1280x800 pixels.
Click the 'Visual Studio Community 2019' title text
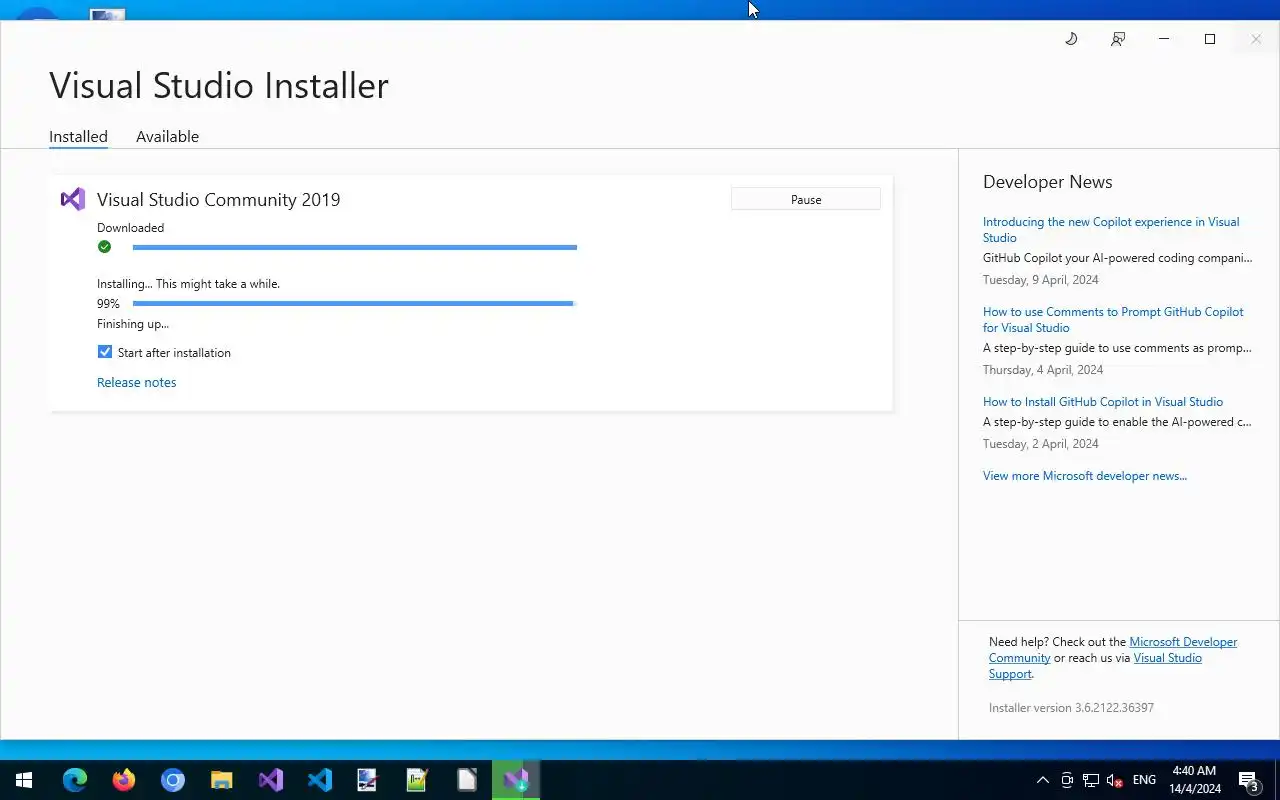[218, 200]
